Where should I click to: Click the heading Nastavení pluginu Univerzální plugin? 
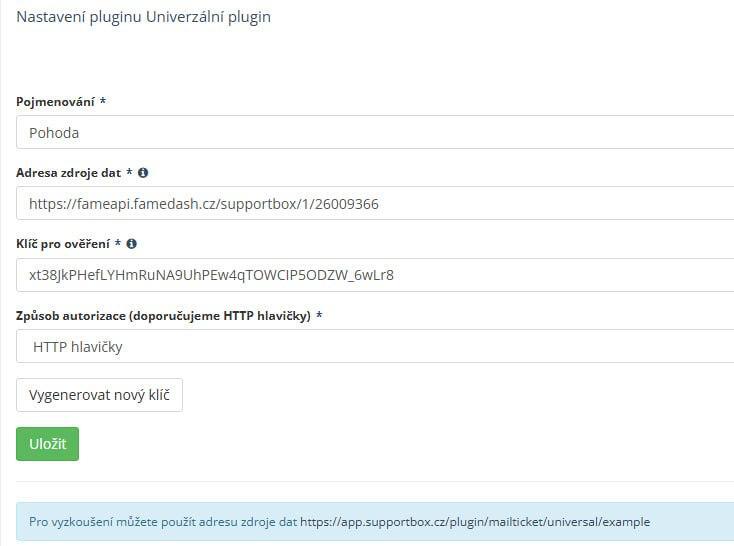click(143, 17)
